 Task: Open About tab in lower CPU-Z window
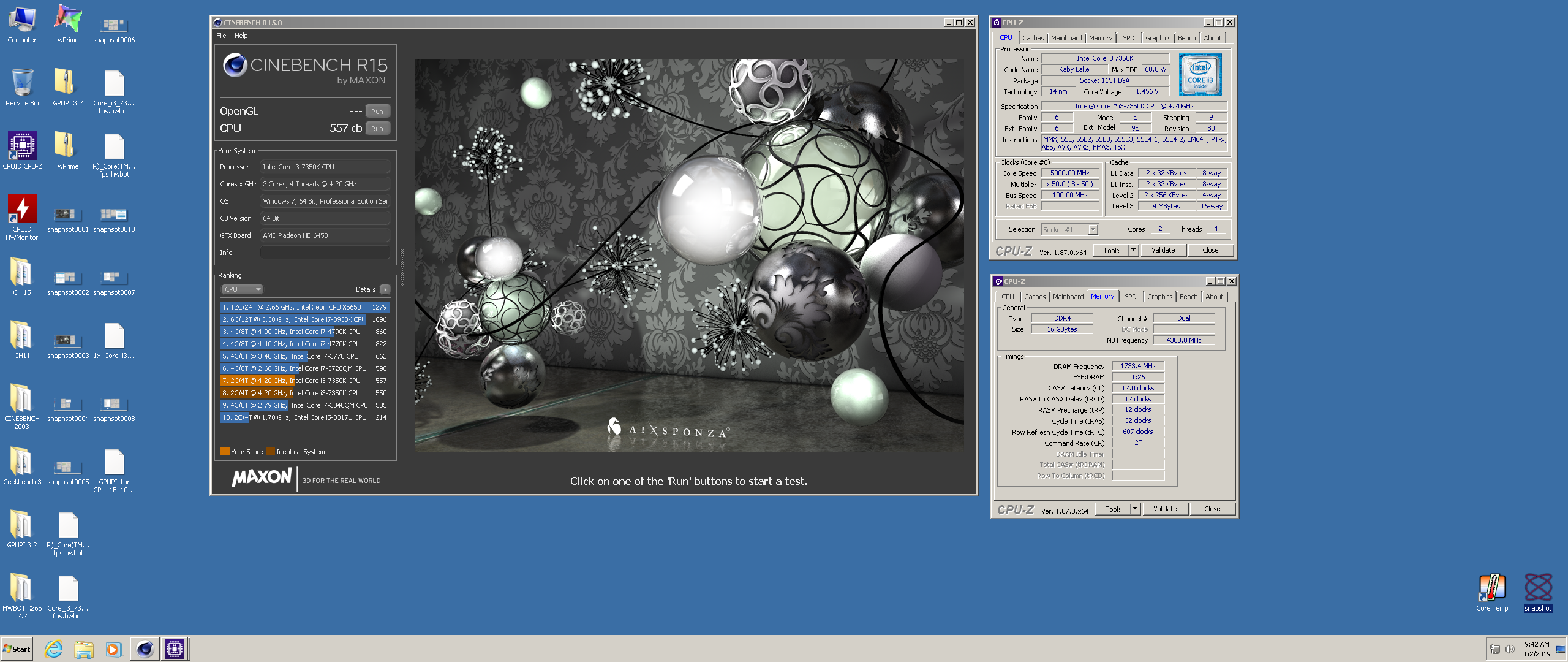(x=1214, y=297)
